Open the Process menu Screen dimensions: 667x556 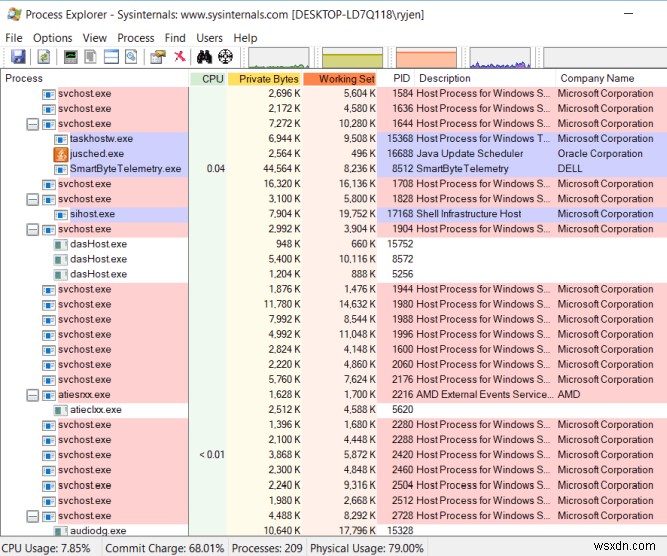pos(136,38)
